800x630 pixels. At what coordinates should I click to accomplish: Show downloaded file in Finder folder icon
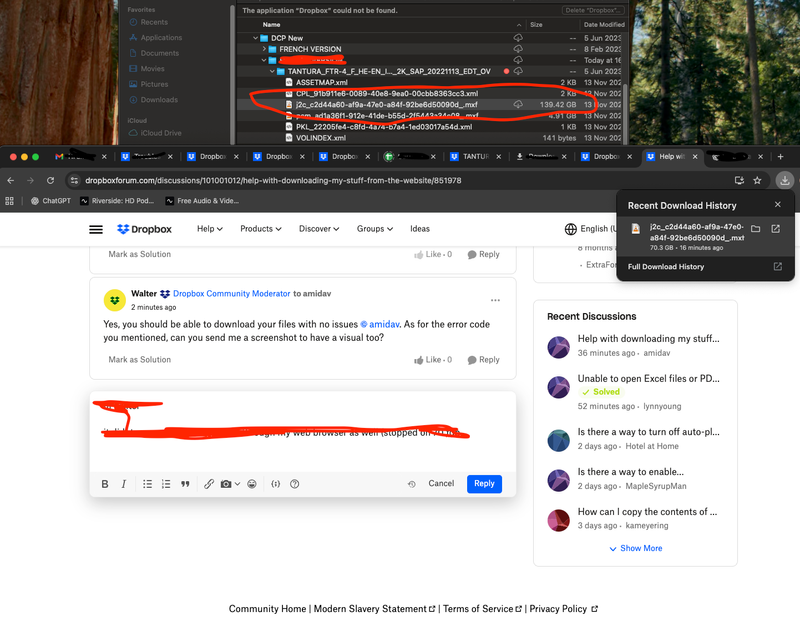tap(756, 229)
